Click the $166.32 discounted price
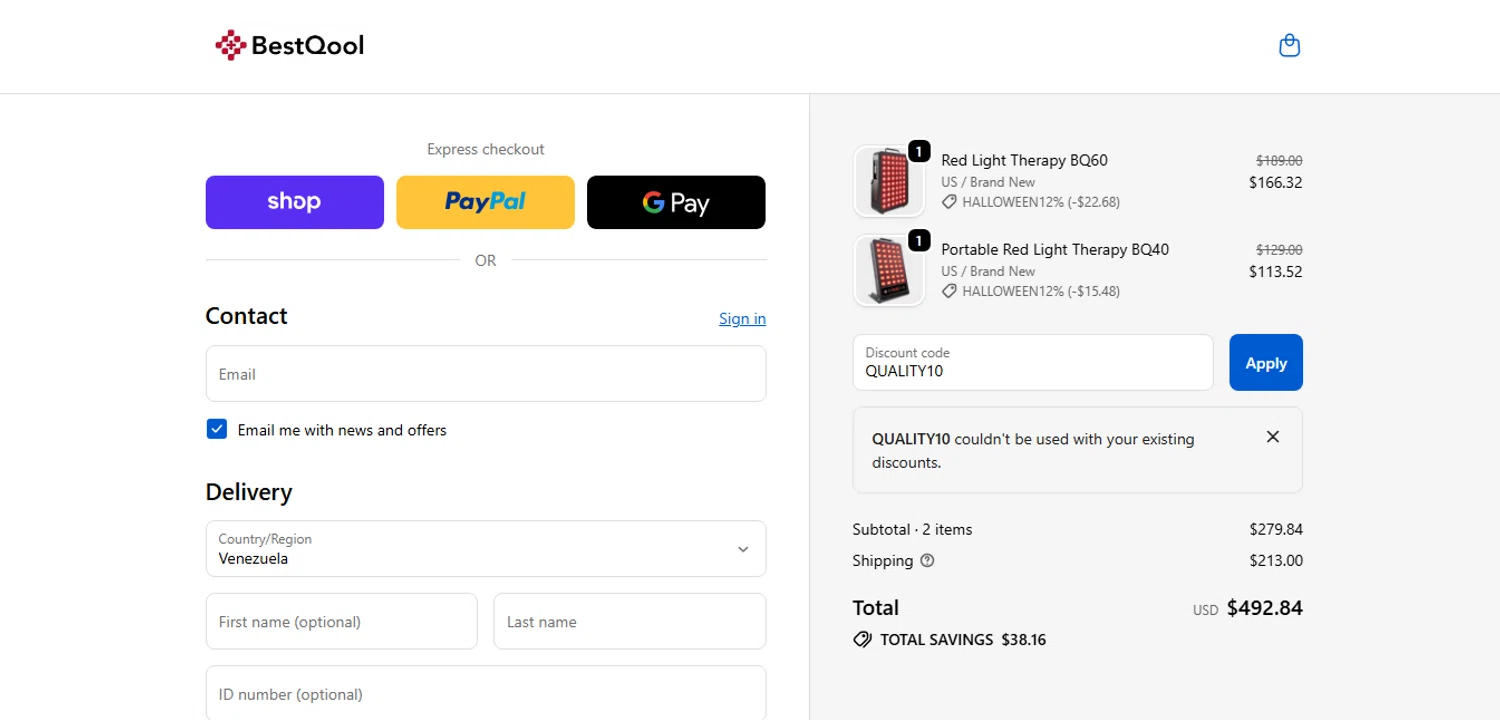Viewport: 1500px width, 720px height. click(1276, 183)
